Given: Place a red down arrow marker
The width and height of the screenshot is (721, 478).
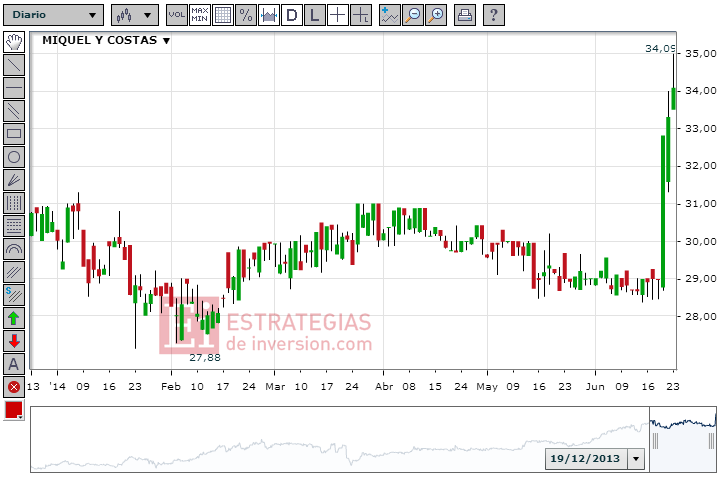Looking at the screenshot, I should [14, 341].
